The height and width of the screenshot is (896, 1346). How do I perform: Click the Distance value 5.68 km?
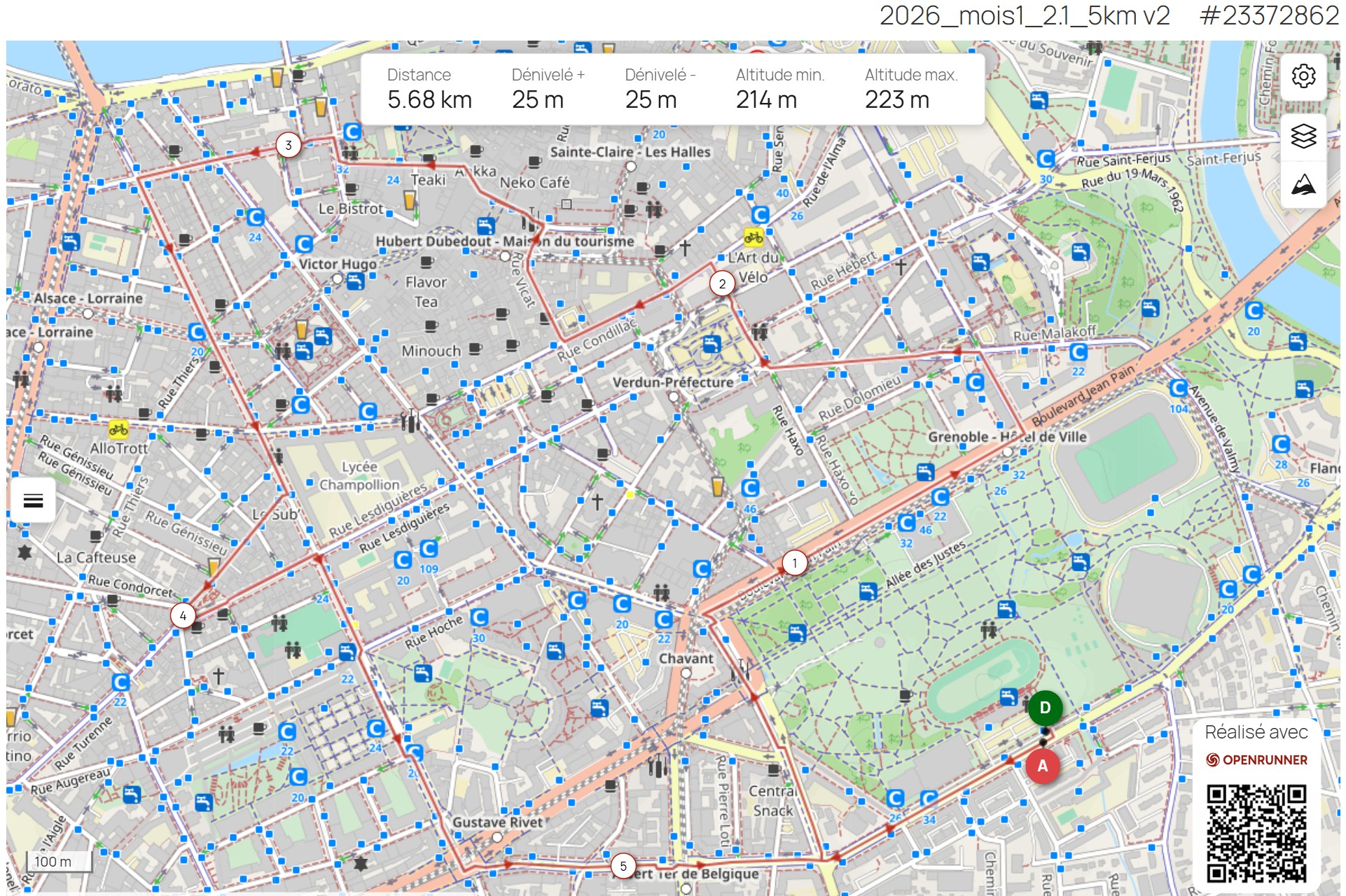point(429,101)
